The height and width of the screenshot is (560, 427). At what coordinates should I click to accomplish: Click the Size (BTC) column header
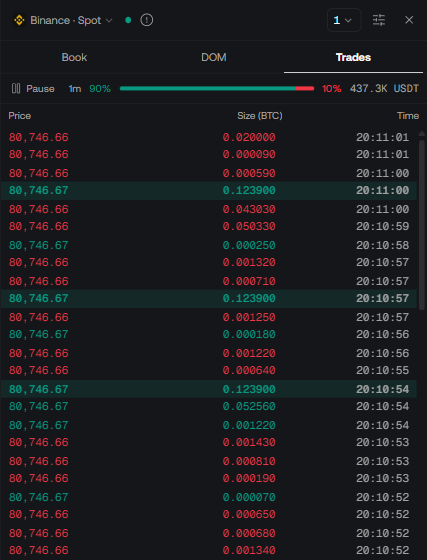tap(260, 116)
